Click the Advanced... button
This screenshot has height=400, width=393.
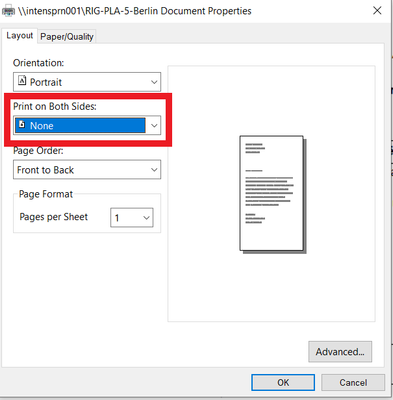(x=340, y=352)
